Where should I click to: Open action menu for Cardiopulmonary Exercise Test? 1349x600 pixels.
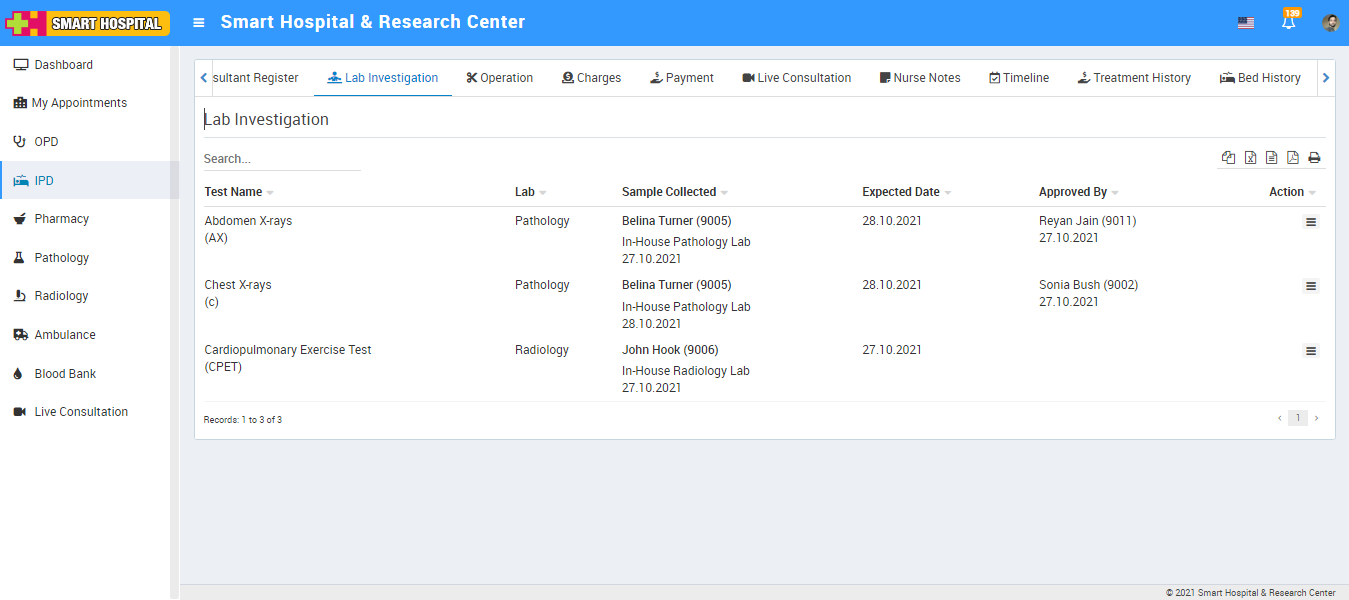1311,351
